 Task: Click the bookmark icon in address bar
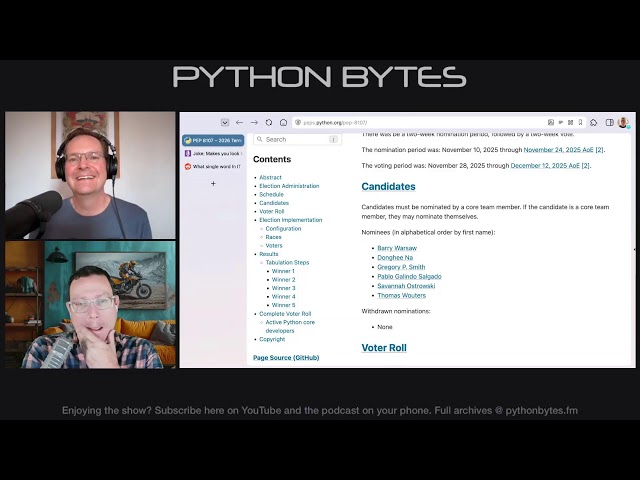pos(580,122)
